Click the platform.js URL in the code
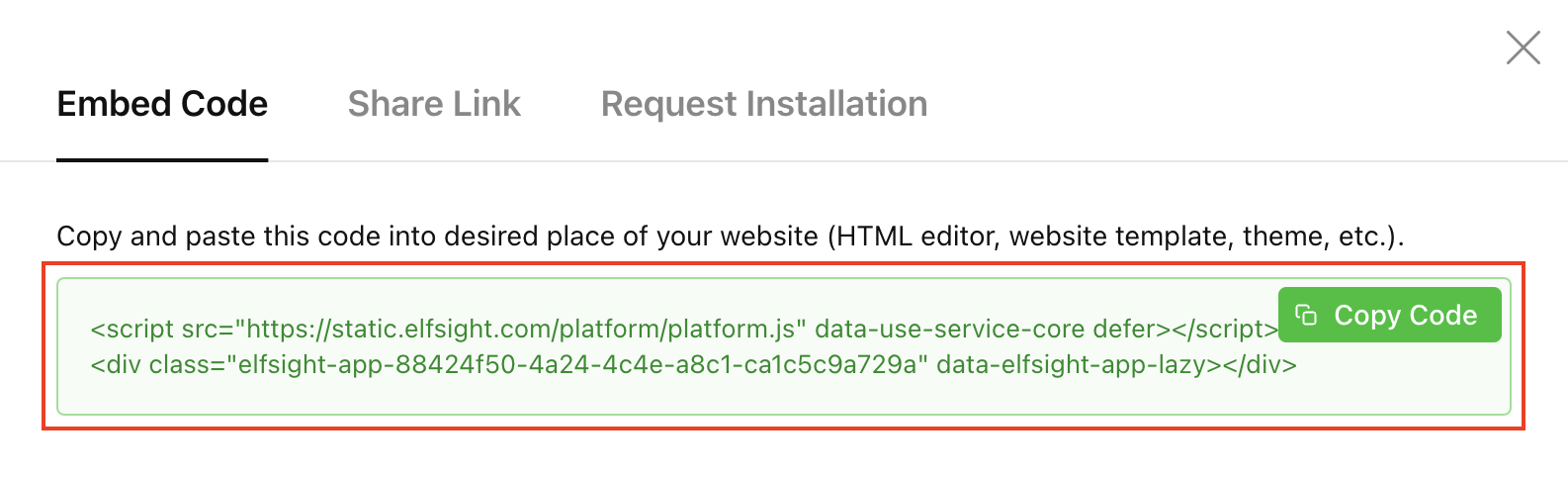 (x=520, y=329)
